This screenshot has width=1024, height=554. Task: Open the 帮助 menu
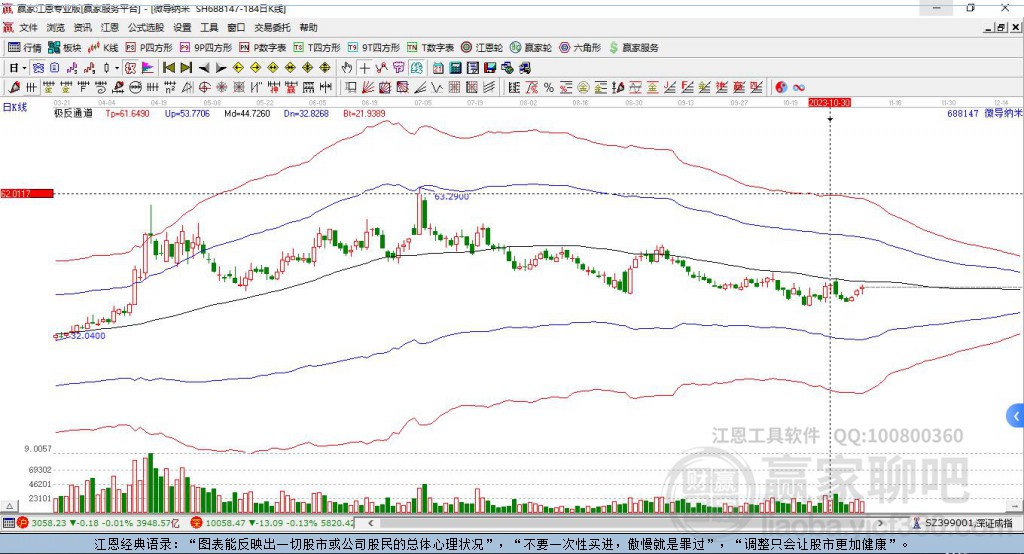click(308, 27)
